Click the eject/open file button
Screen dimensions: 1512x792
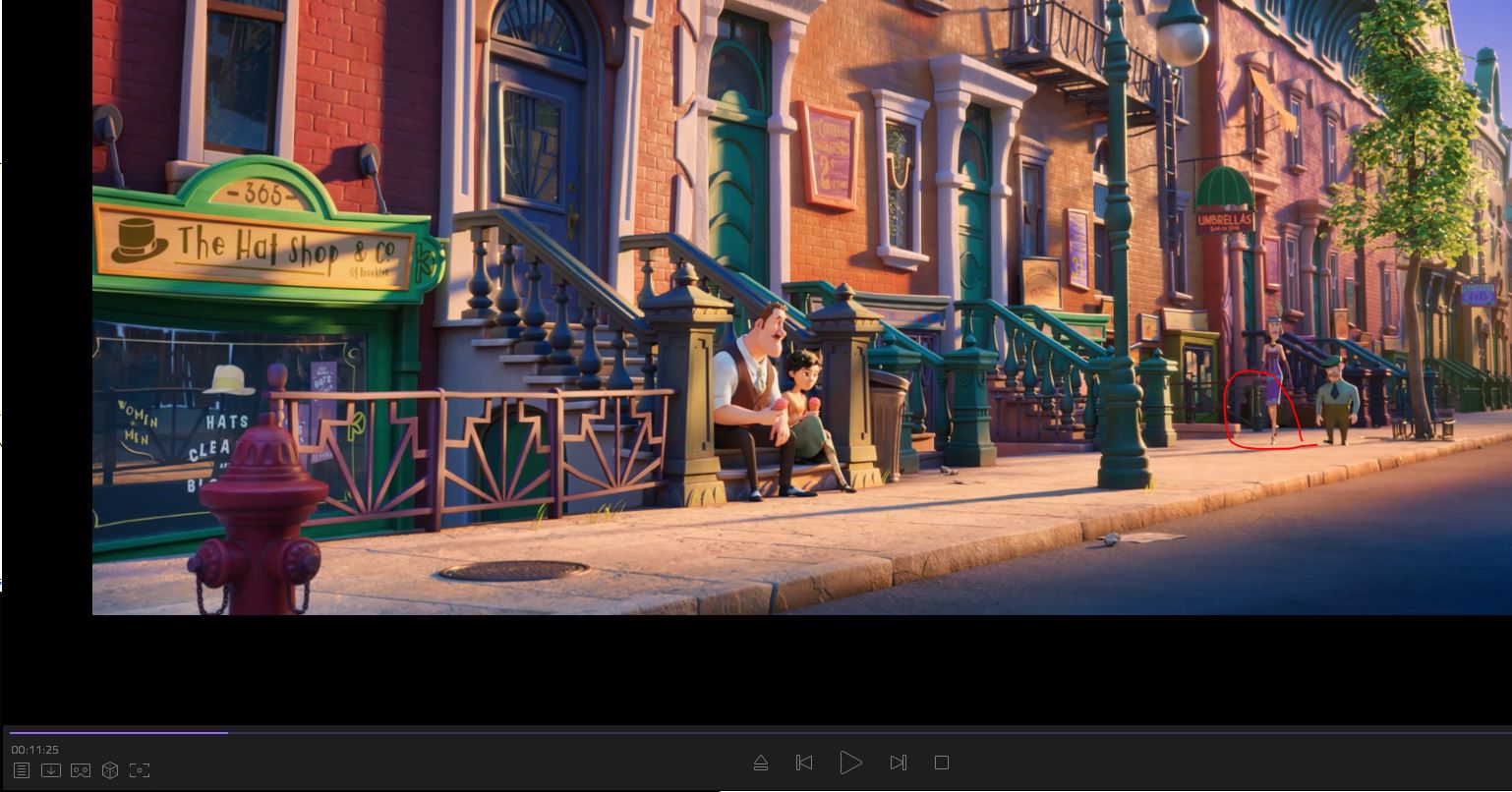coord(760,763)
